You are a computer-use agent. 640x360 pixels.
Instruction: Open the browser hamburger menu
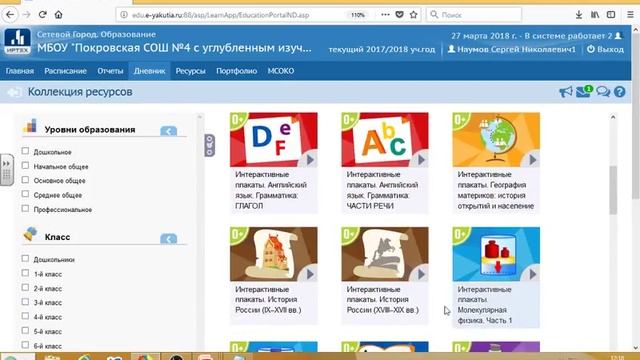pos(630,15)
